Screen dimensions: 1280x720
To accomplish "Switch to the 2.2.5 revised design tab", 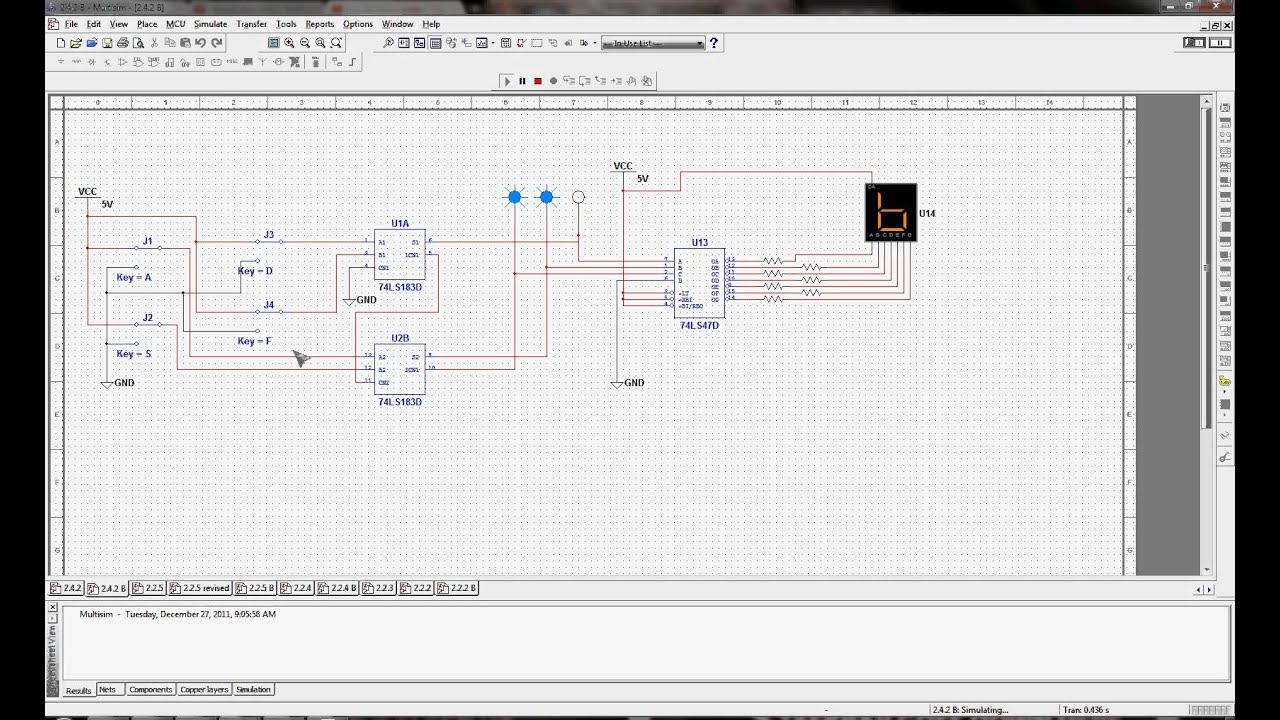I will pyautogui.click(x=200, y=588).
